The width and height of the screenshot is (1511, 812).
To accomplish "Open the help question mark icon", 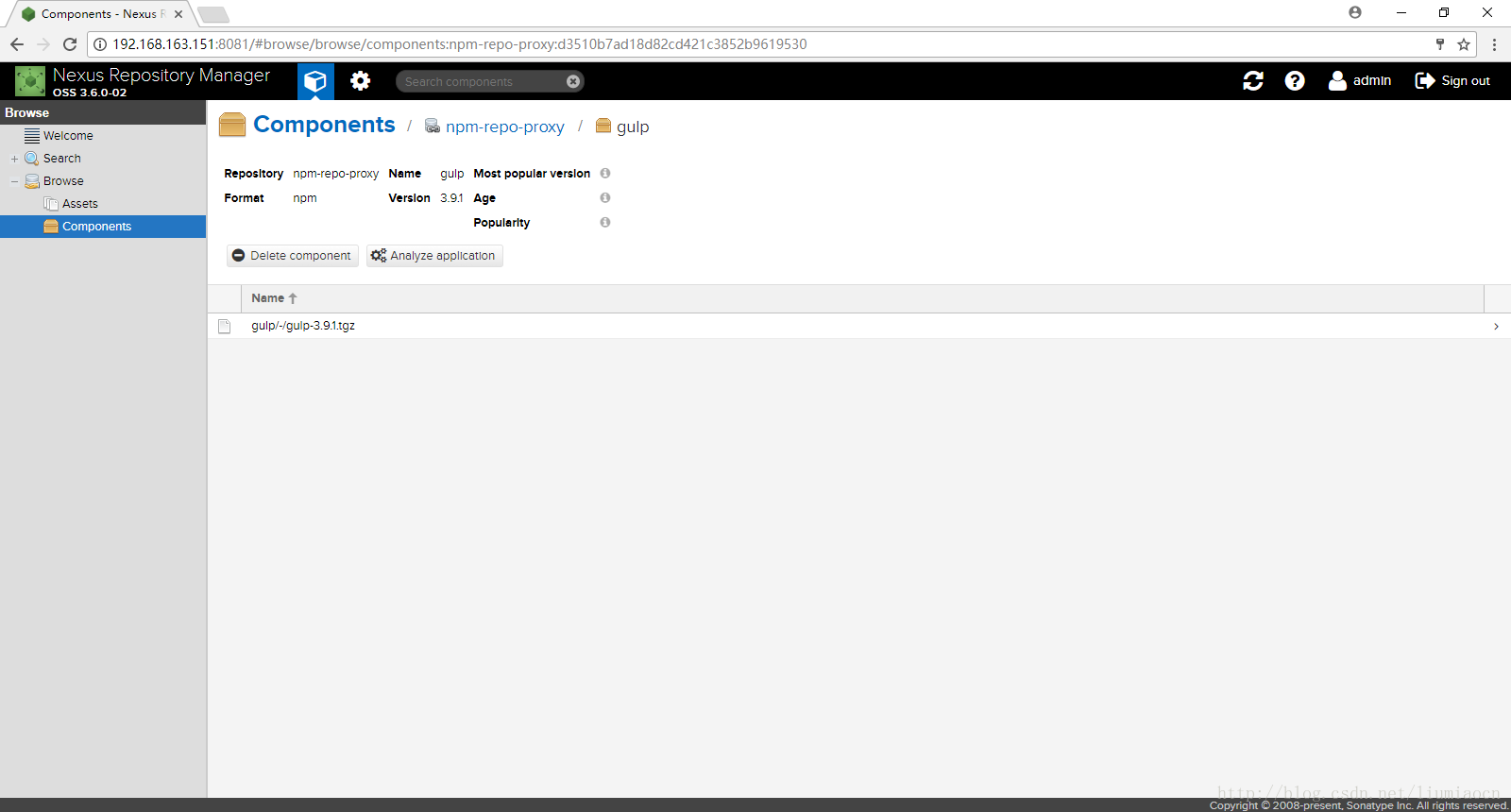I will point(1295,81).
